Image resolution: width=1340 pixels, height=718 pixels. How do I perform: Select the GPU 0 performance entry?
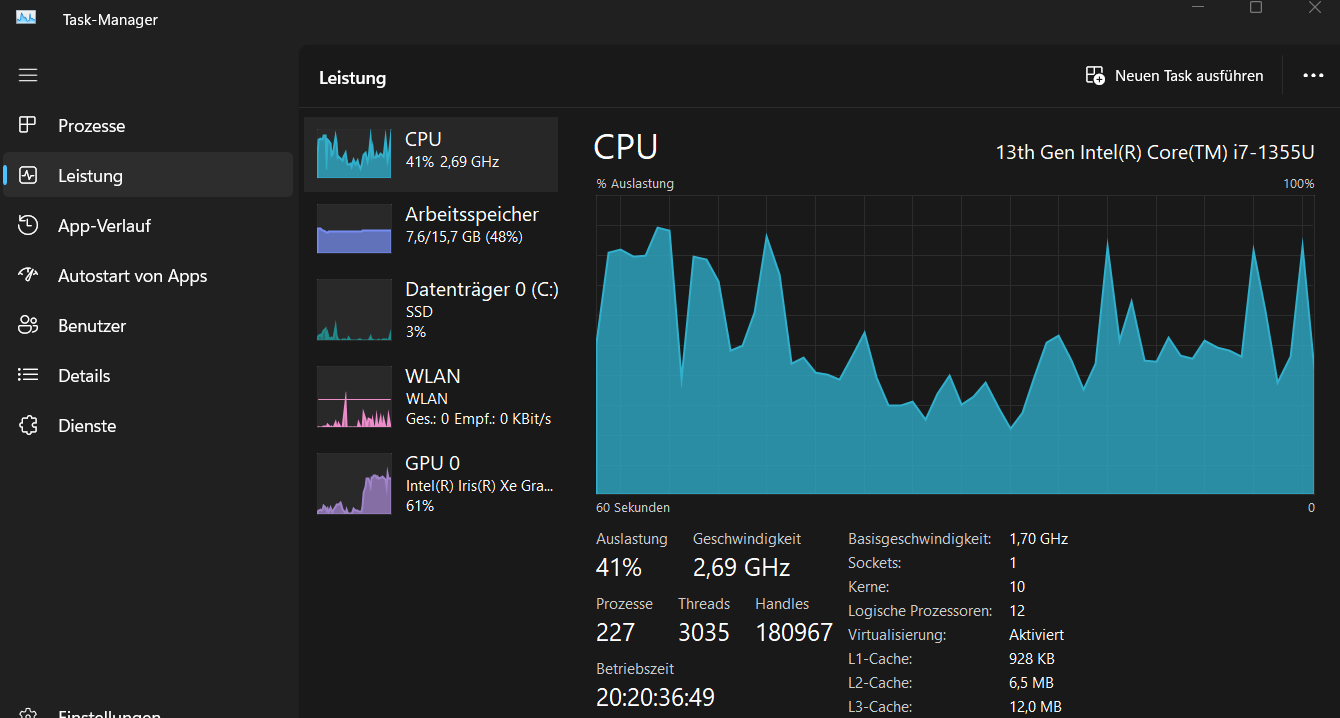(x=431, y=483)
